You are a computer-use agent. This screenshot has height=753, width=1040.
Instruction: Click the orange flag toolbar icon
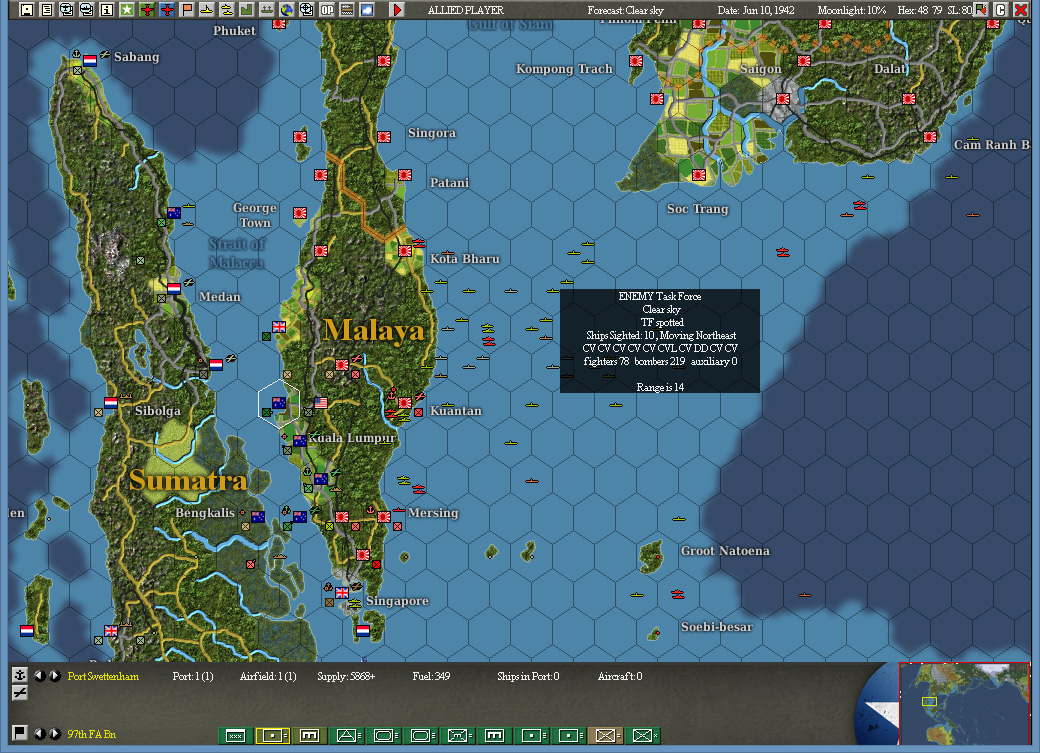[x=187, y=10]
